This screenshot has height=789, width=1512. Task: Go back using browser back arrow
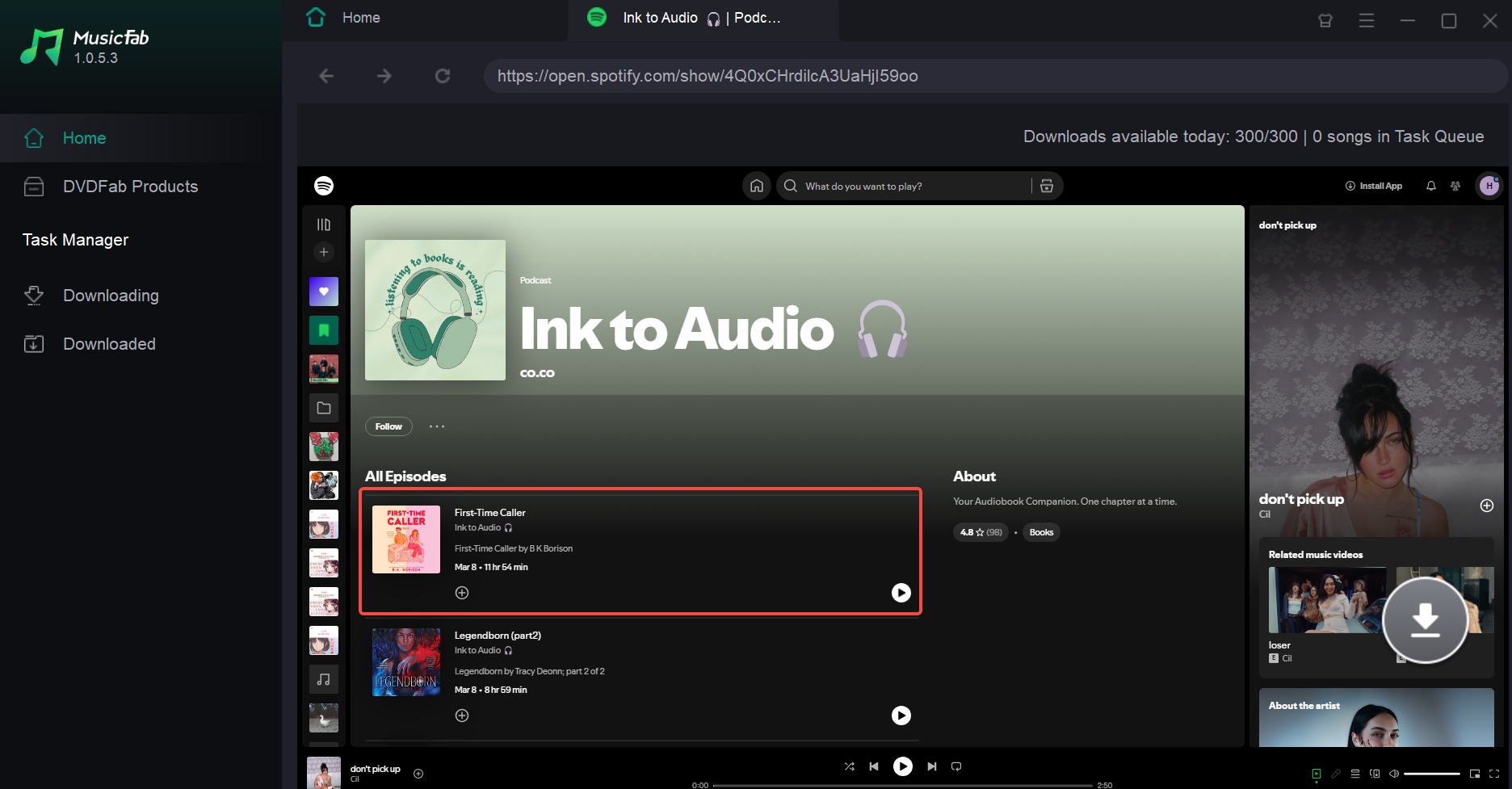coord(326,76)
